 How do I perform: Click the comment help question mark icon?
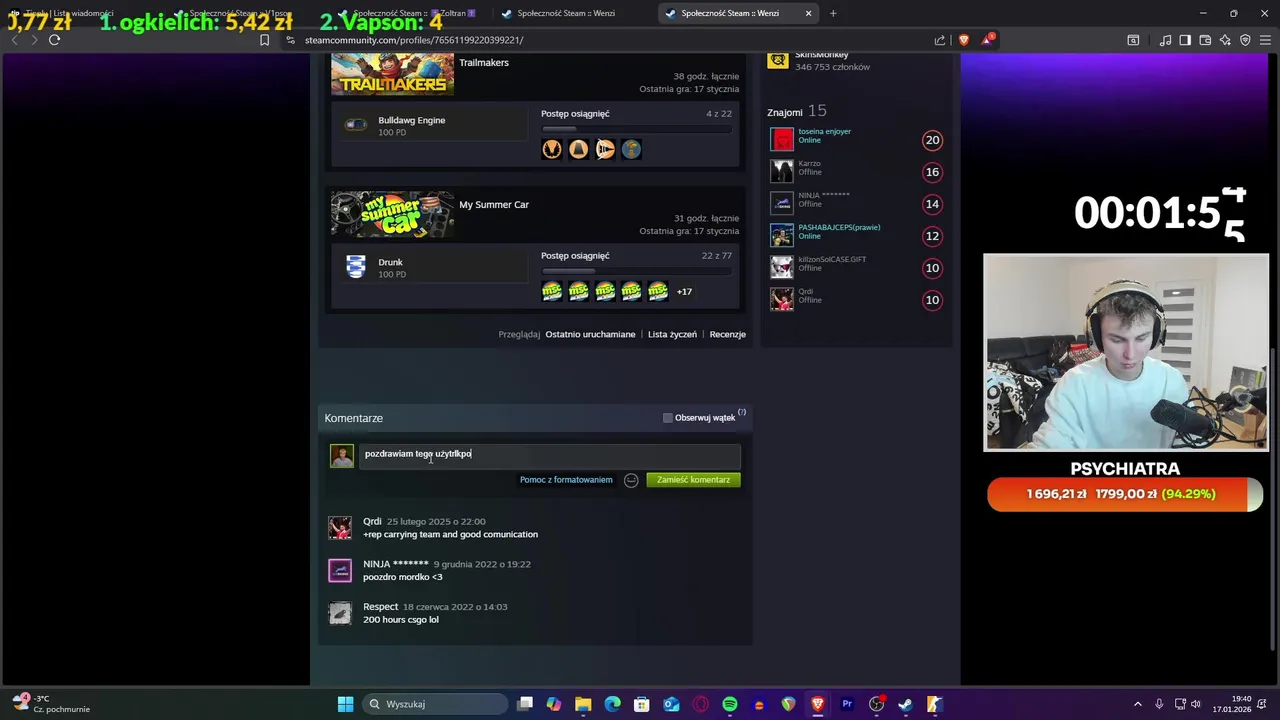click(742, 412)
